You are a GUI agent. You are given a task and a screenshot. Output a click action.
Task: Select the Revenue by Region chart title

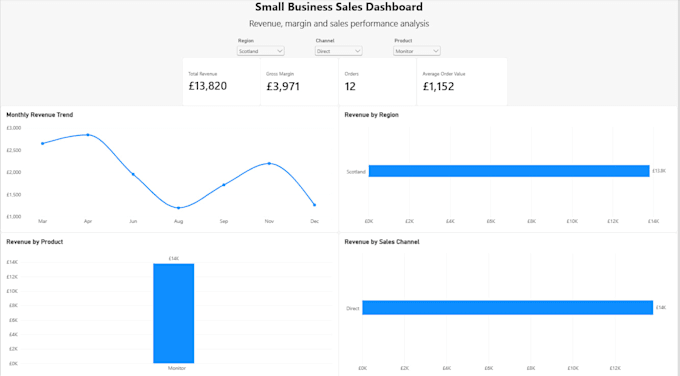pos(371,115)
